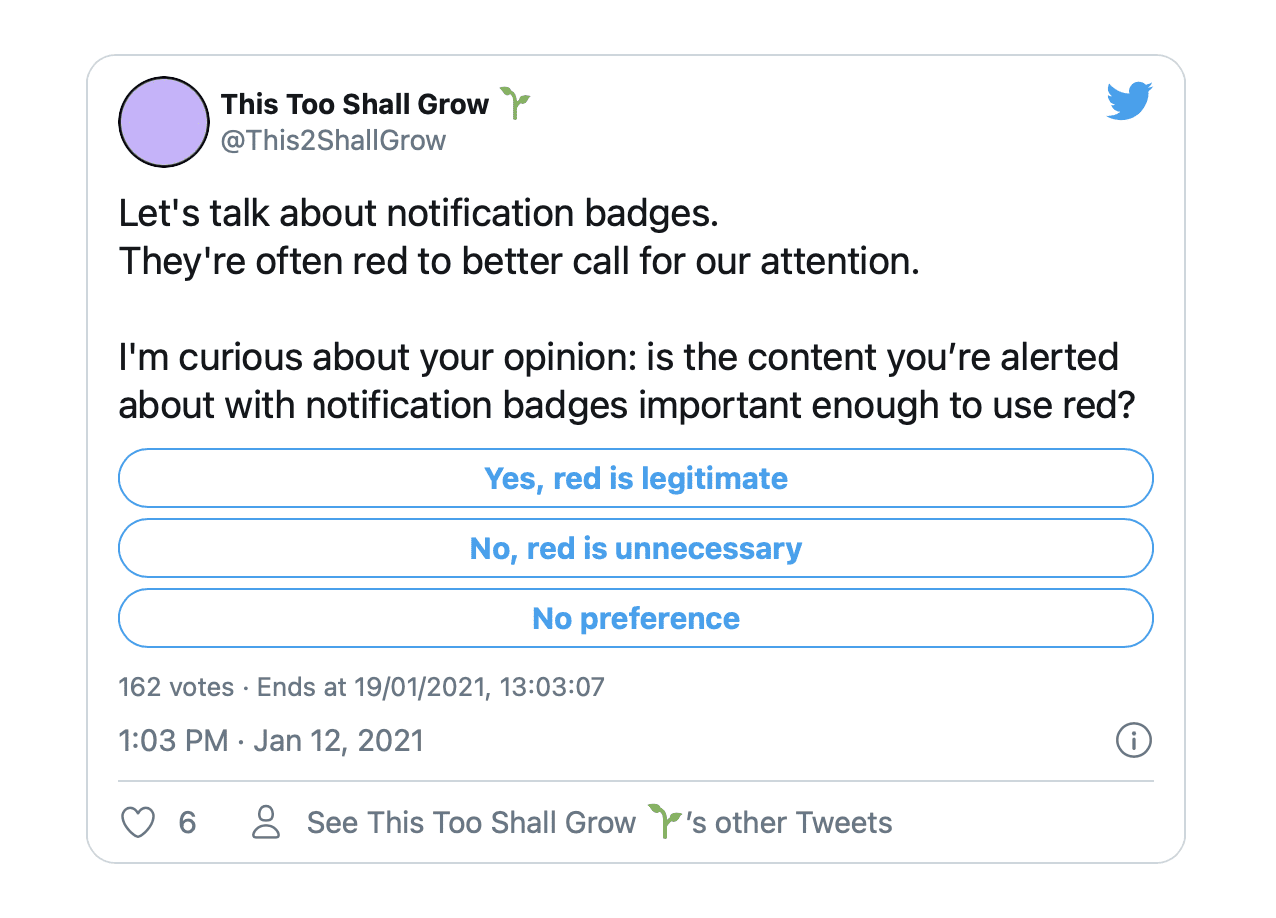This screenshot has width=1276, height=918.
Task: Open the tweet via its timestamp
Action: coord(270,741)
